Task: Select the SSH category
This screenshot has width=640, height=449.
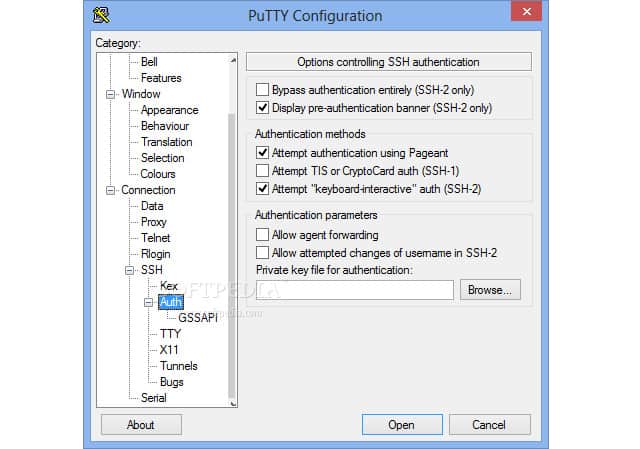Action: coord(152,270)
